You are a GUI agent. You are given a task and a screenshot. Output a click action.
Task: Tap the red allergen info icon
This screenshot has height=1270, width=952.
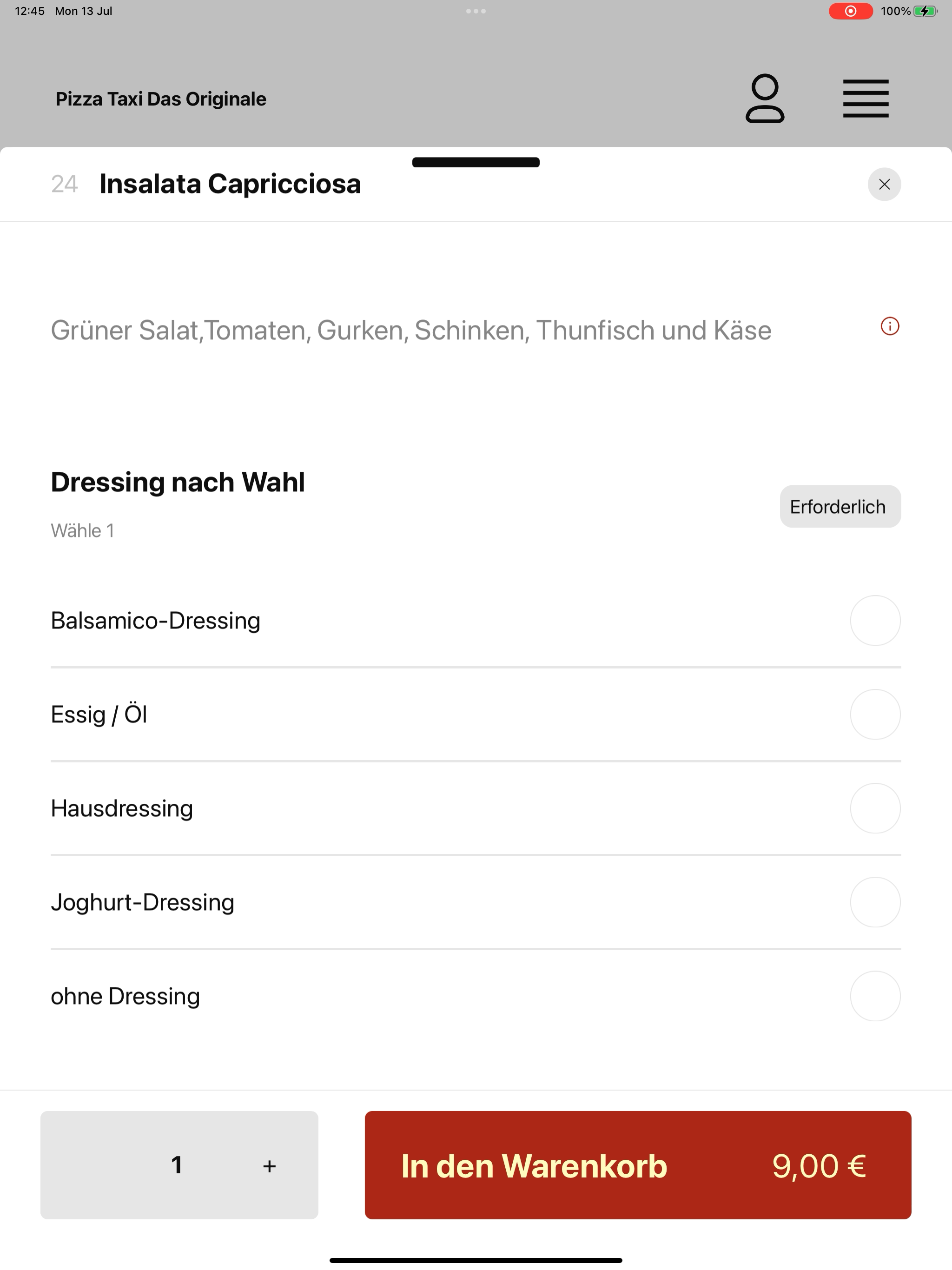(x=890, y=326)
